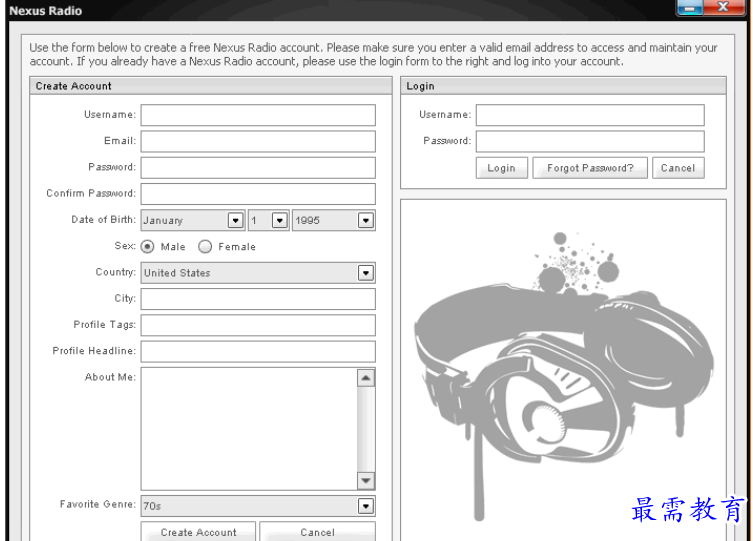
Task: Click inside the About Me text area
Action: tap(249, 429)
